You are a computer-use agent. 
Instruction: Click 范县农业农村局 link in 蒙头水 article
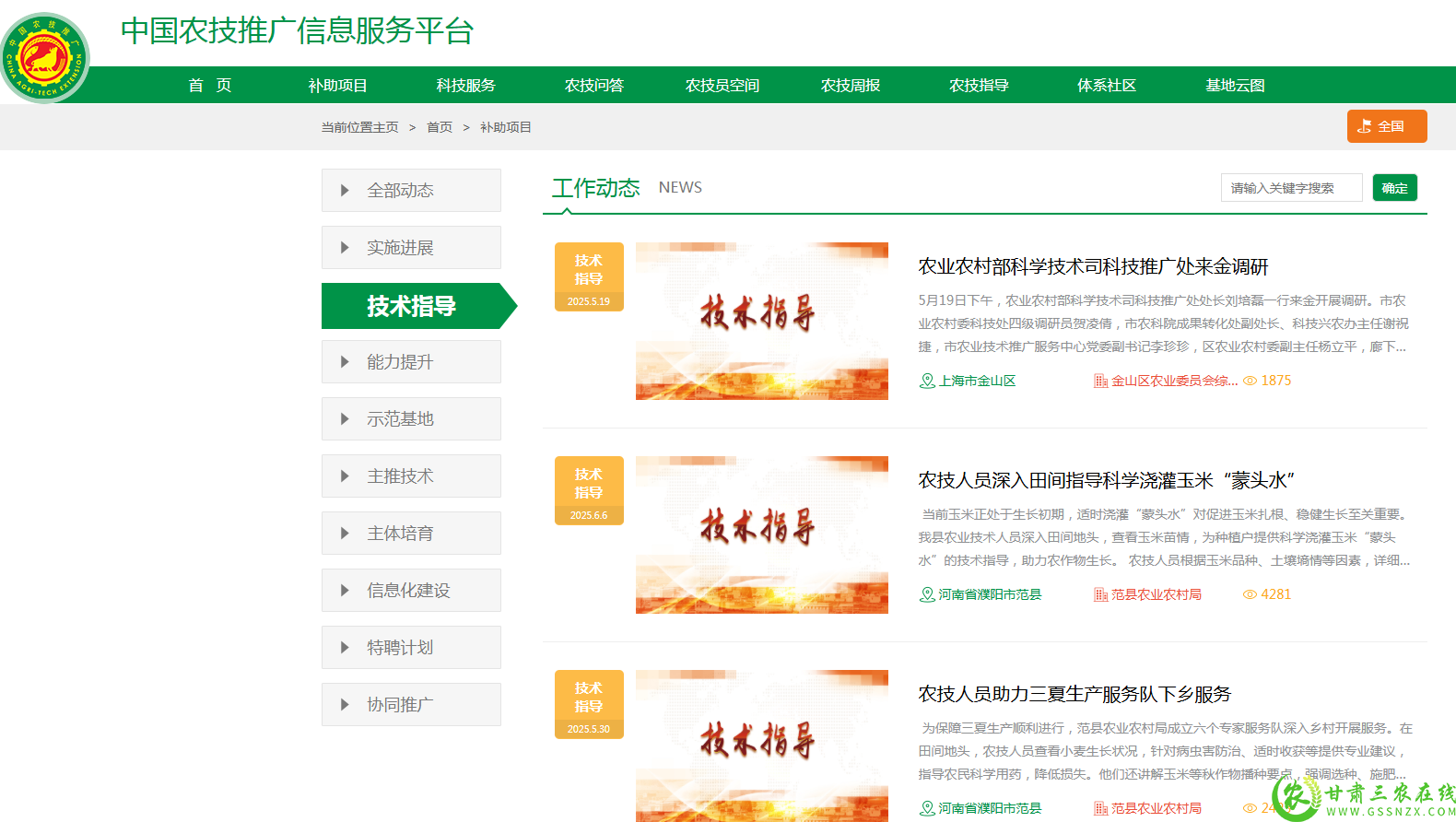click(1156, 594)
